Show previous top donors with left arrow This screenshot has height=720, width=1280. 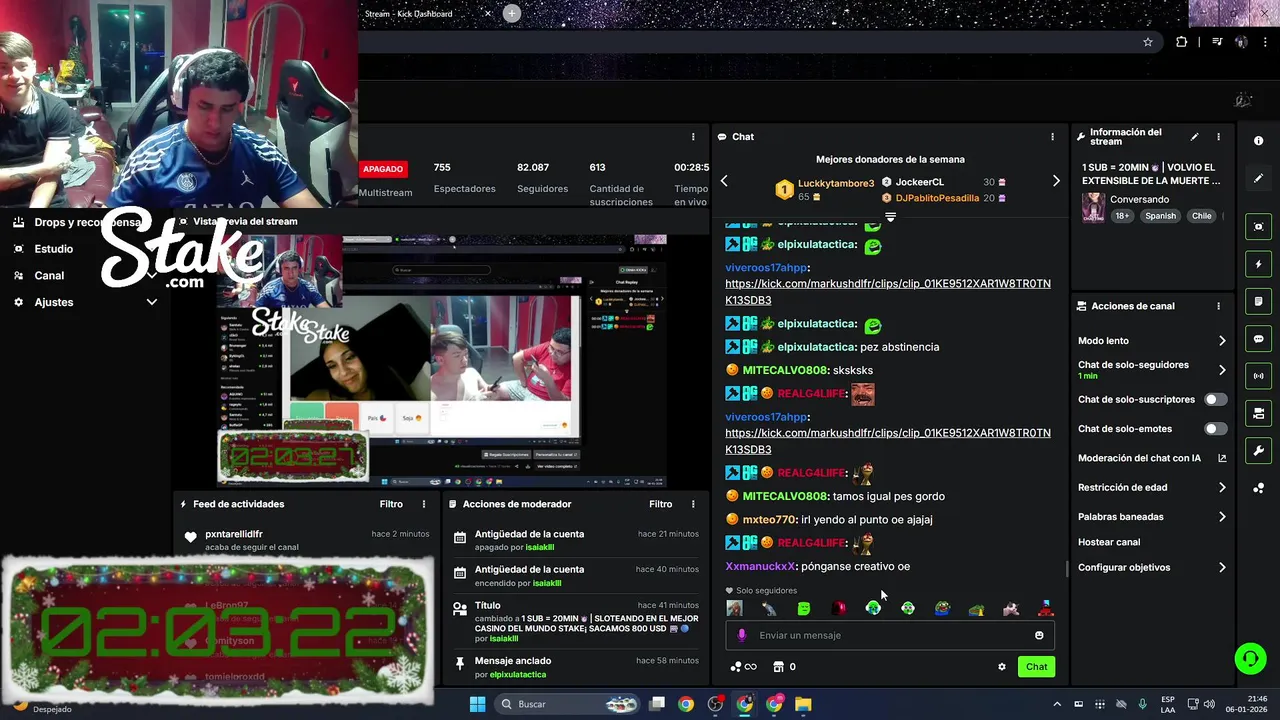click(724, 181)
